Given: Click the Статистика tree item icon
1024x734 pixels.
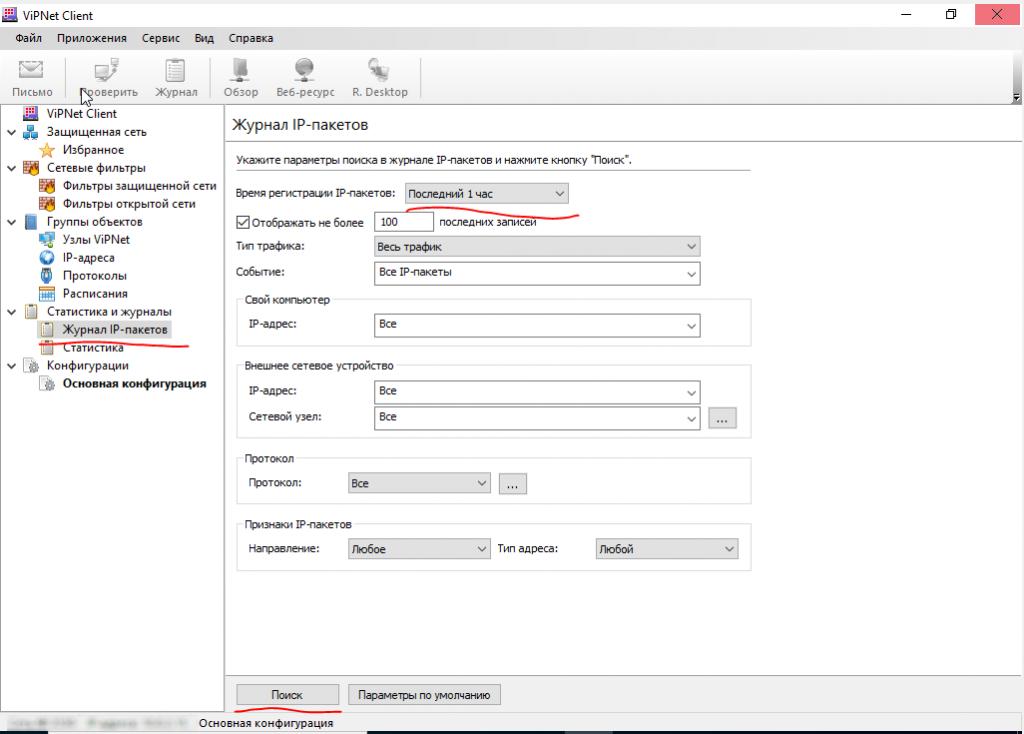Looking at the screenshot, I should (47, 349).
